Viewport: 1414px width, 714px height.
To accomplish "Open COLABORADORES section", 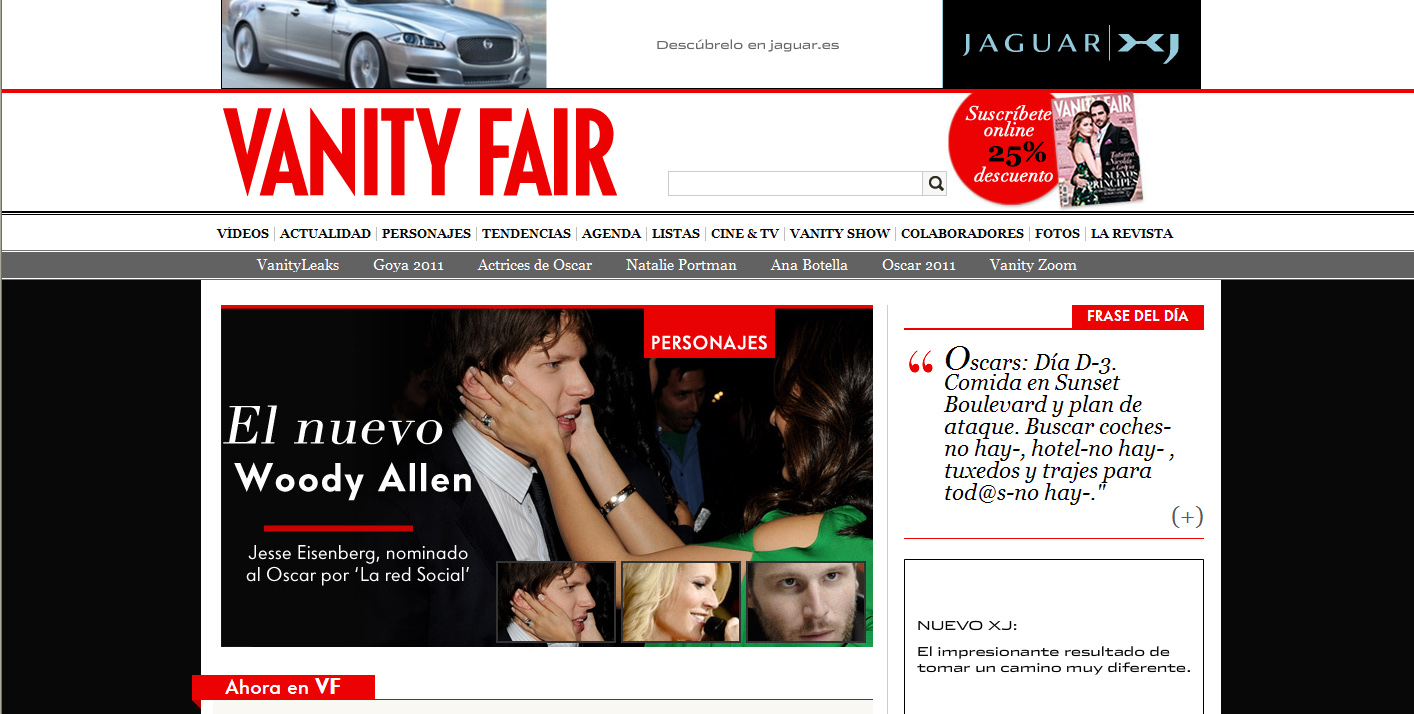I will tap(962, 233).
